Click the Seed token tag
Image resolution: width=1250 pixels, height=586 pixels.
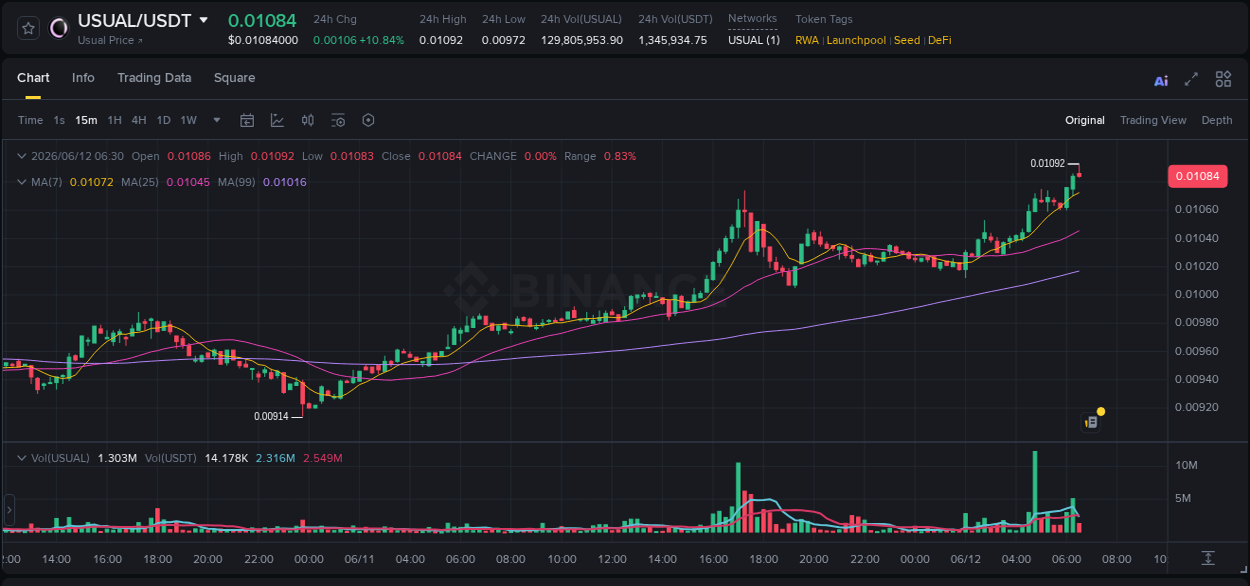point(907,40)
